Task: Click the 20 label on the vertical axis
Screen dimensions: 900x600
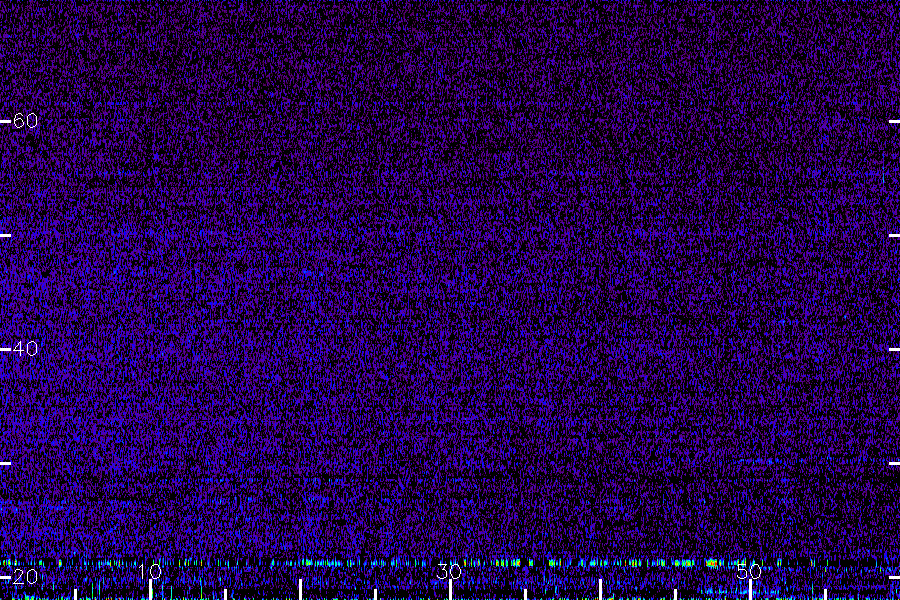Action: [25, 576]
